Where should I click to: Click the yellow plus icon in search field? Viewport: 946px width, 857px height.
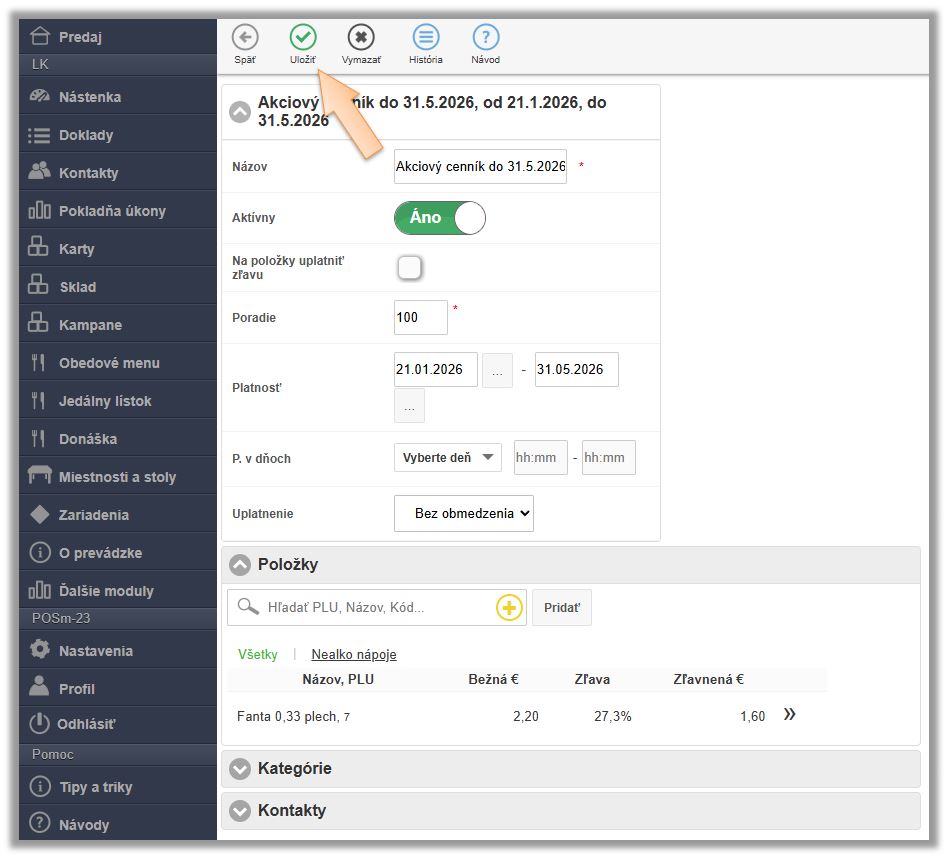509,608
